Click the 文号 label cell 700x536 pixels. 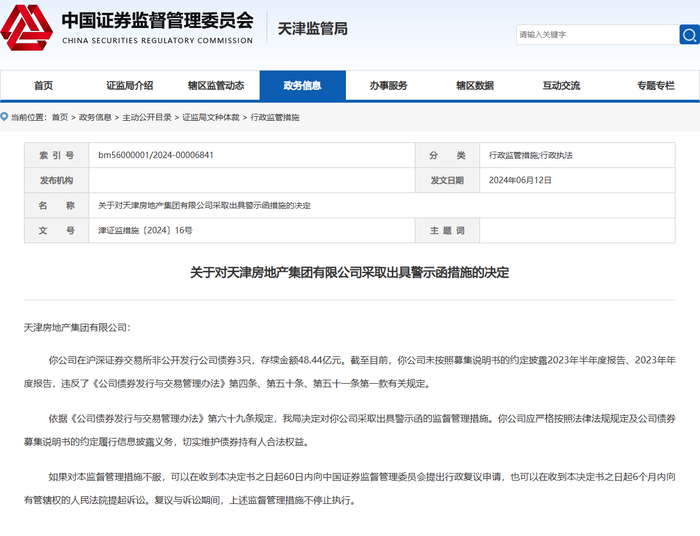56,230
